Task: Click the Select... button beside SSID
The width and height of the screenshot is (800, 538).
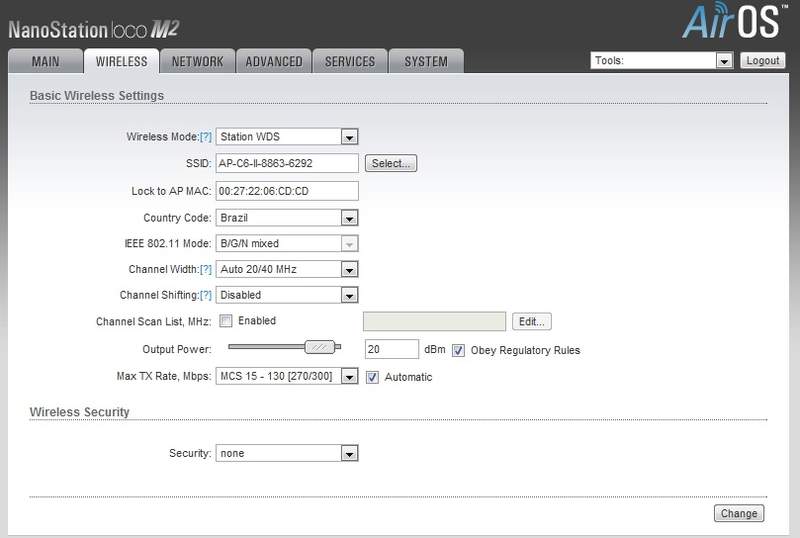Action: click(x=391, y=163)
